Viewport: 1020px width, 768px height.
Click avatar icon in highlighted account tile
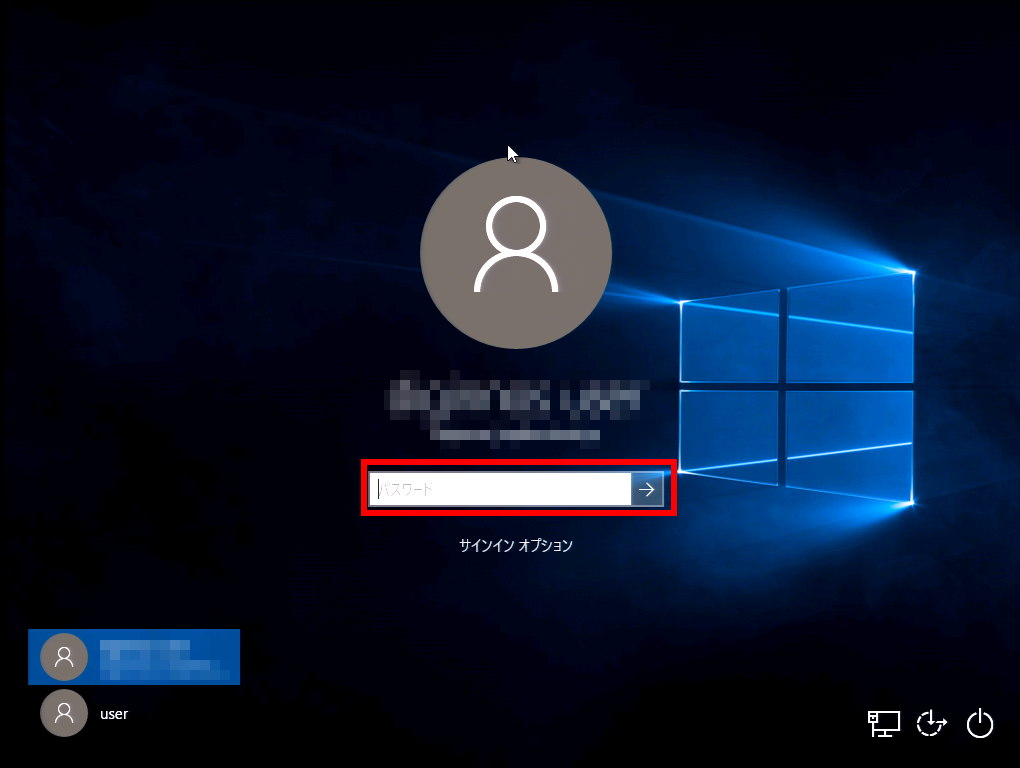64,657
